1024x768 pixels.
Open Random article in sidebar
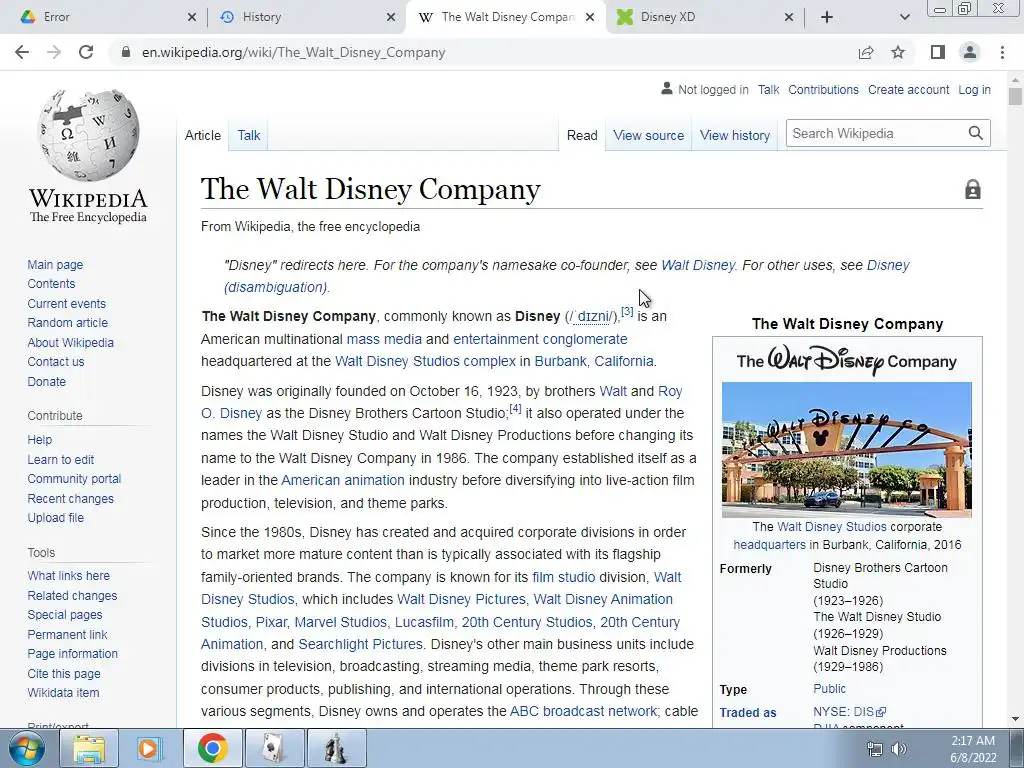(x=67, y=323)
